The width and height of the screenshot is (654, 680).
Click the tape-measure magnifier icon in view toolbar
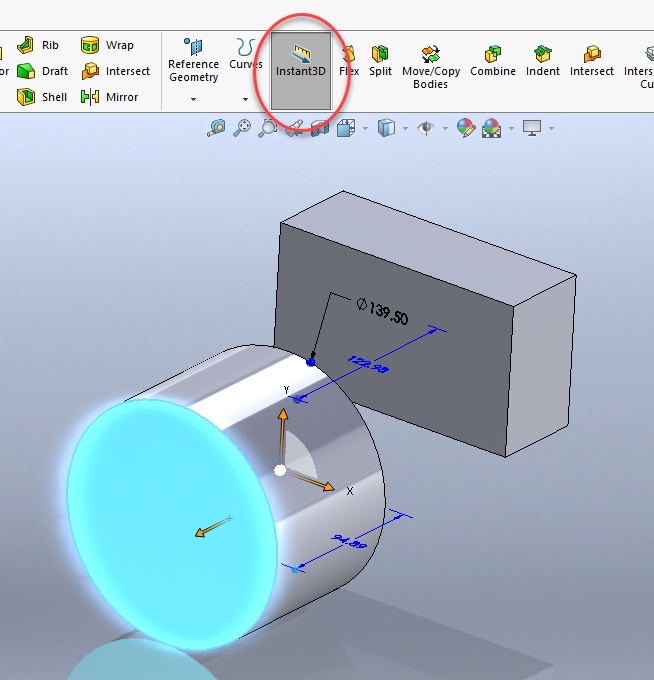point(216,128)
